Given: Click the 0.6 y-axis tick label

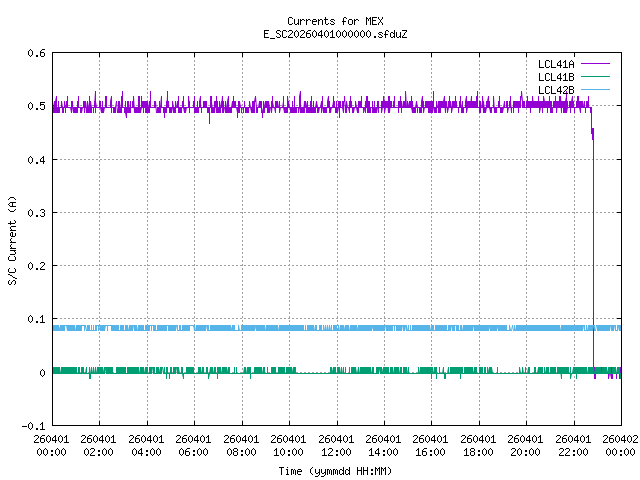Looking at the screenshot, I should click(x=35, y=54).
